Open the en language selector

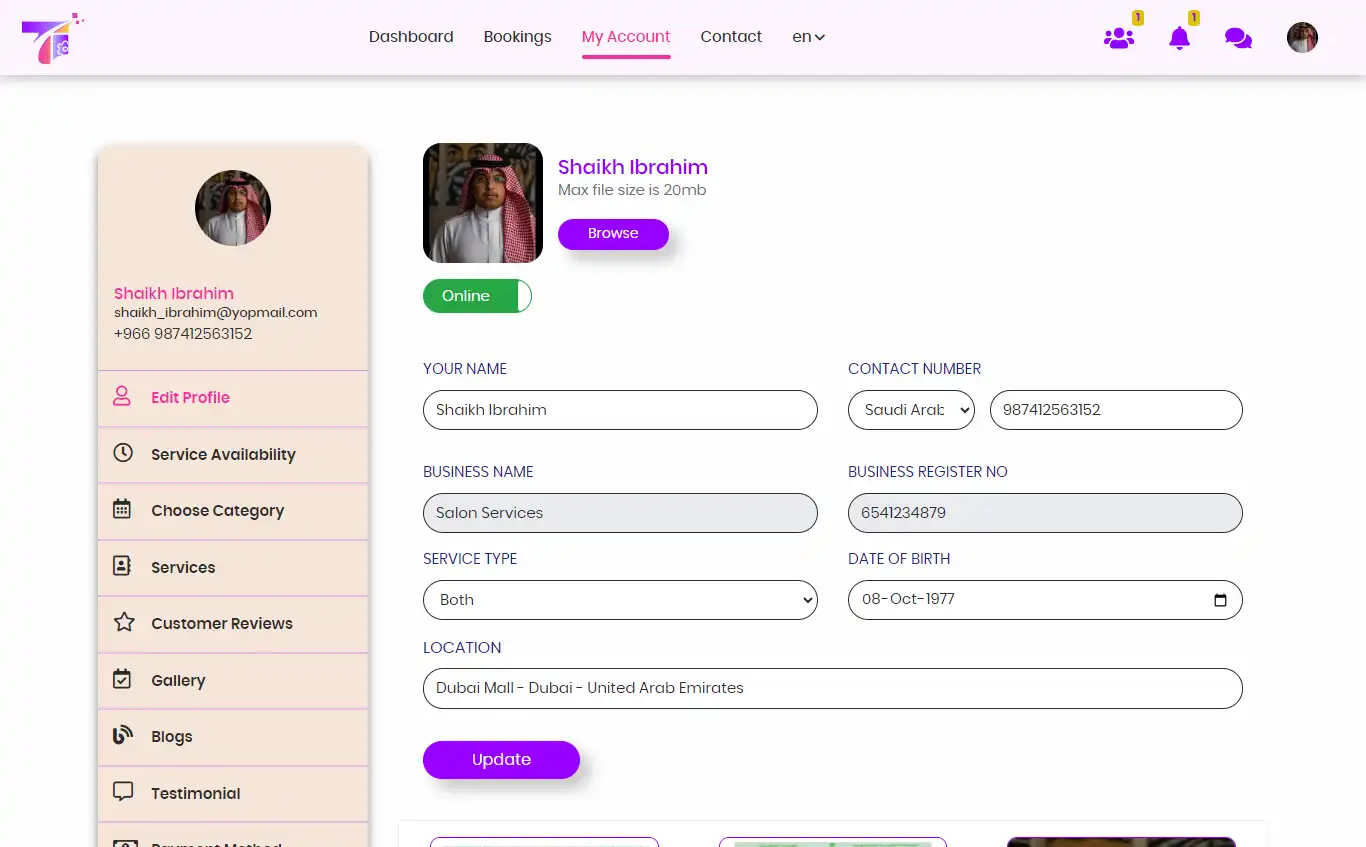(808, 37)
